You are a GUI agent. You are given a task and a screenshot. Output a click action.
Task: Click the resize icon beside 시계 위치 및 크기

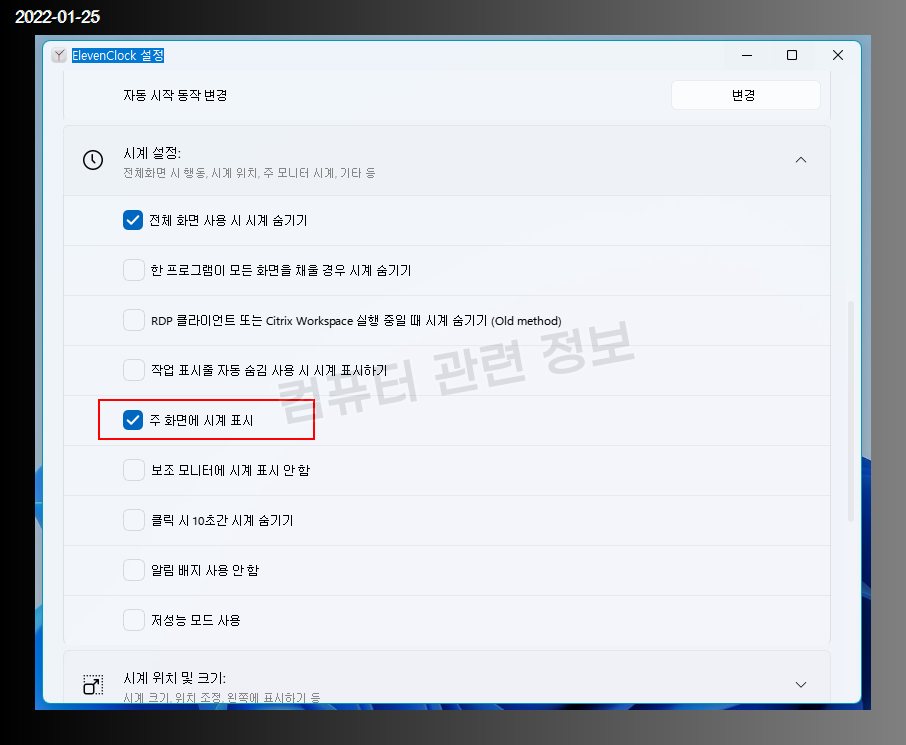pyautogui.click(x=93, y=685)
